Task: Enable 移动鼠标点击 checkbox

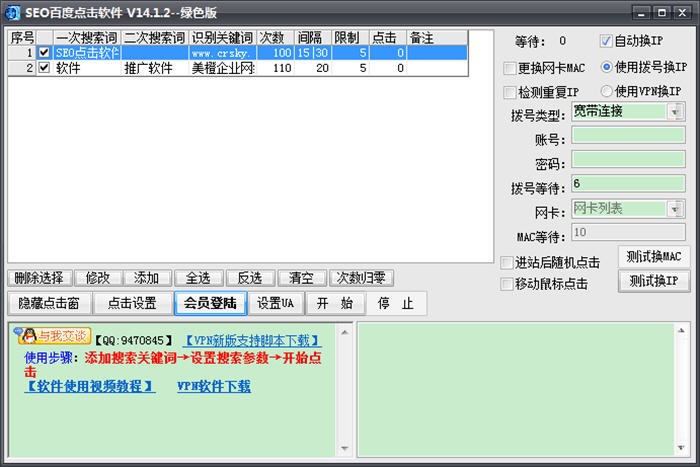Action: coord(507,284)
